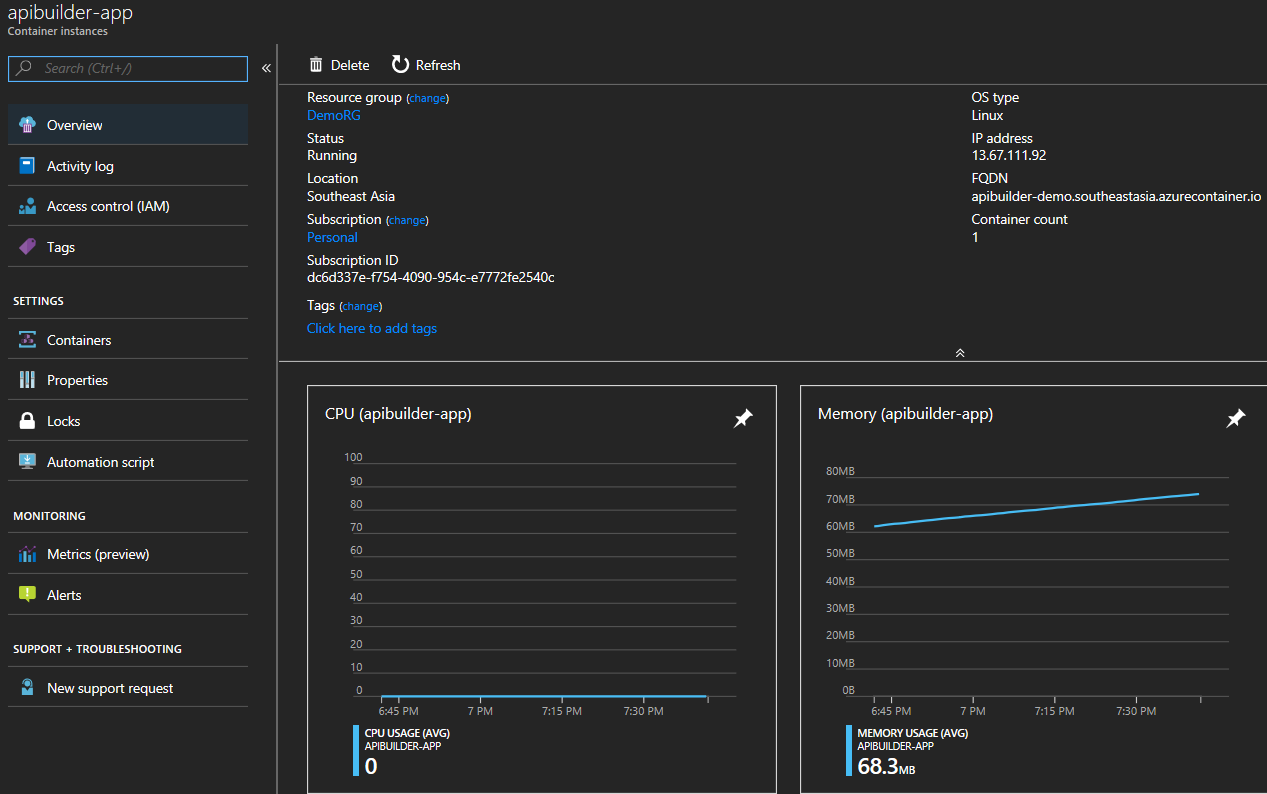This screenshot has height=794, width=1267.
Task: Open the Personal subscription link
Action: 332,237
